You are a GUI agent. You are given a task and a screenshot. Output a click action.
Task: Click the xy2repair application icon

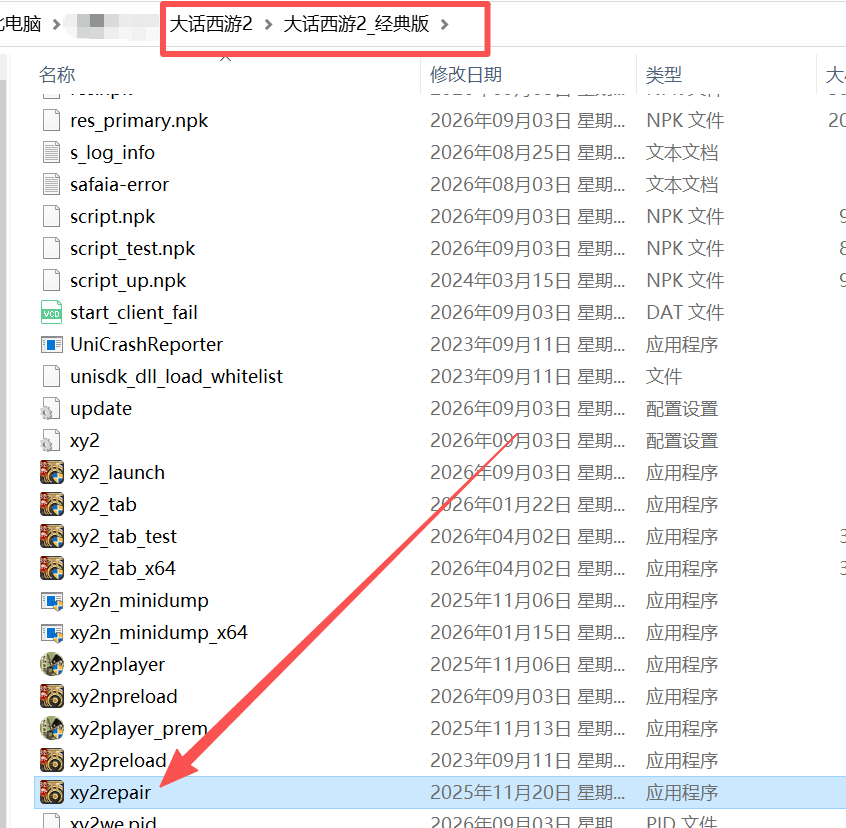[x=52, y=792]
